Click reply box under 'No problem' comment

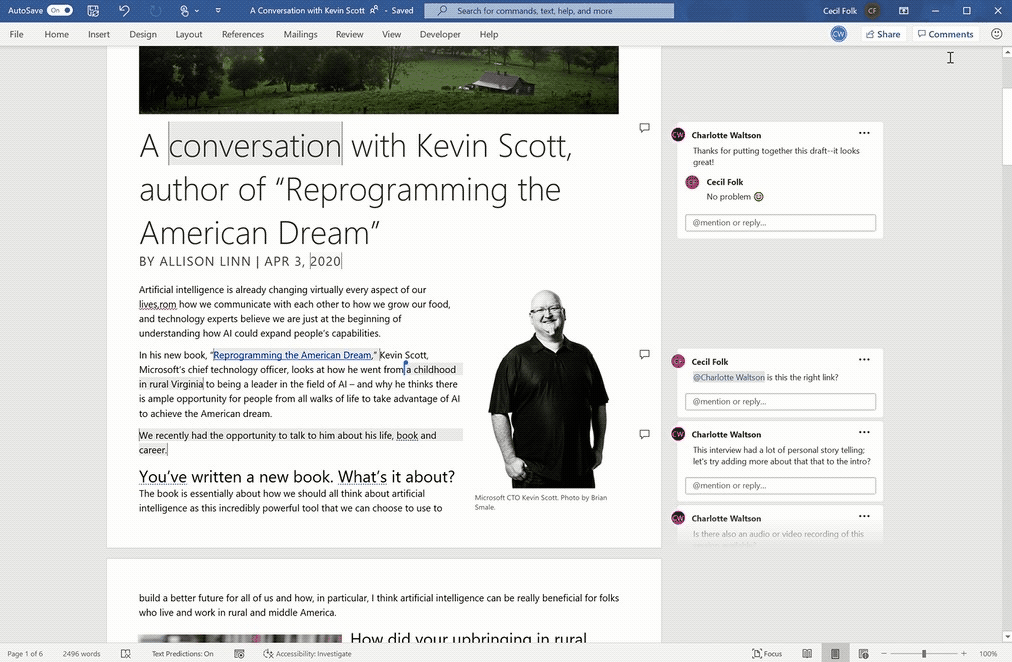[780, 223]
